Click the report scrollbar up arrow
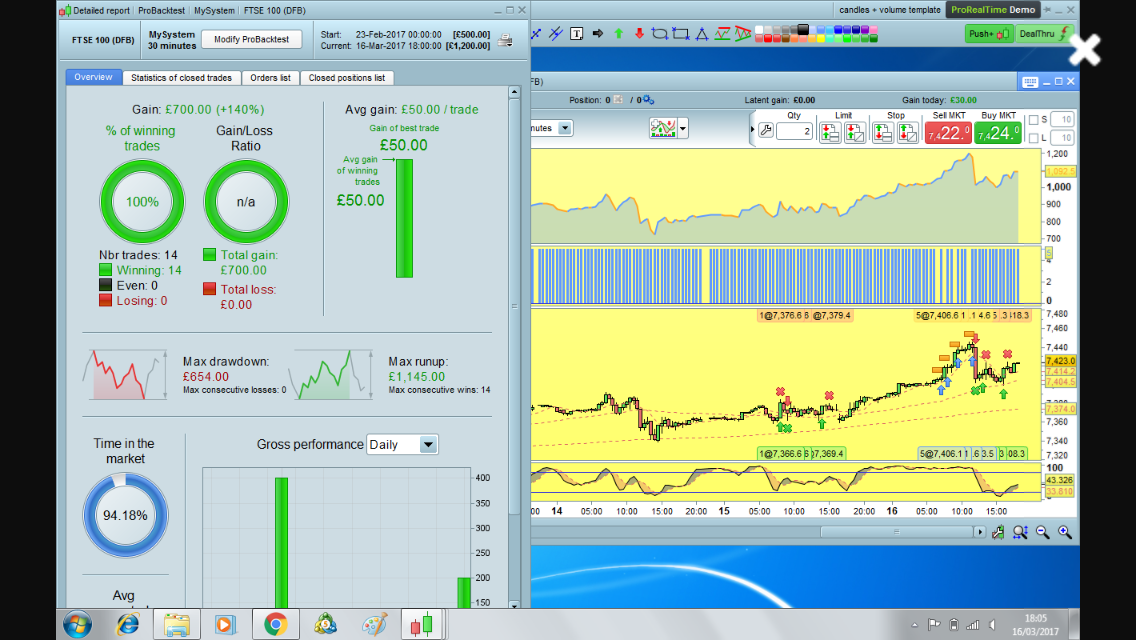Image resolution: width=1136 pixels, height=640 pixels. 514,92
